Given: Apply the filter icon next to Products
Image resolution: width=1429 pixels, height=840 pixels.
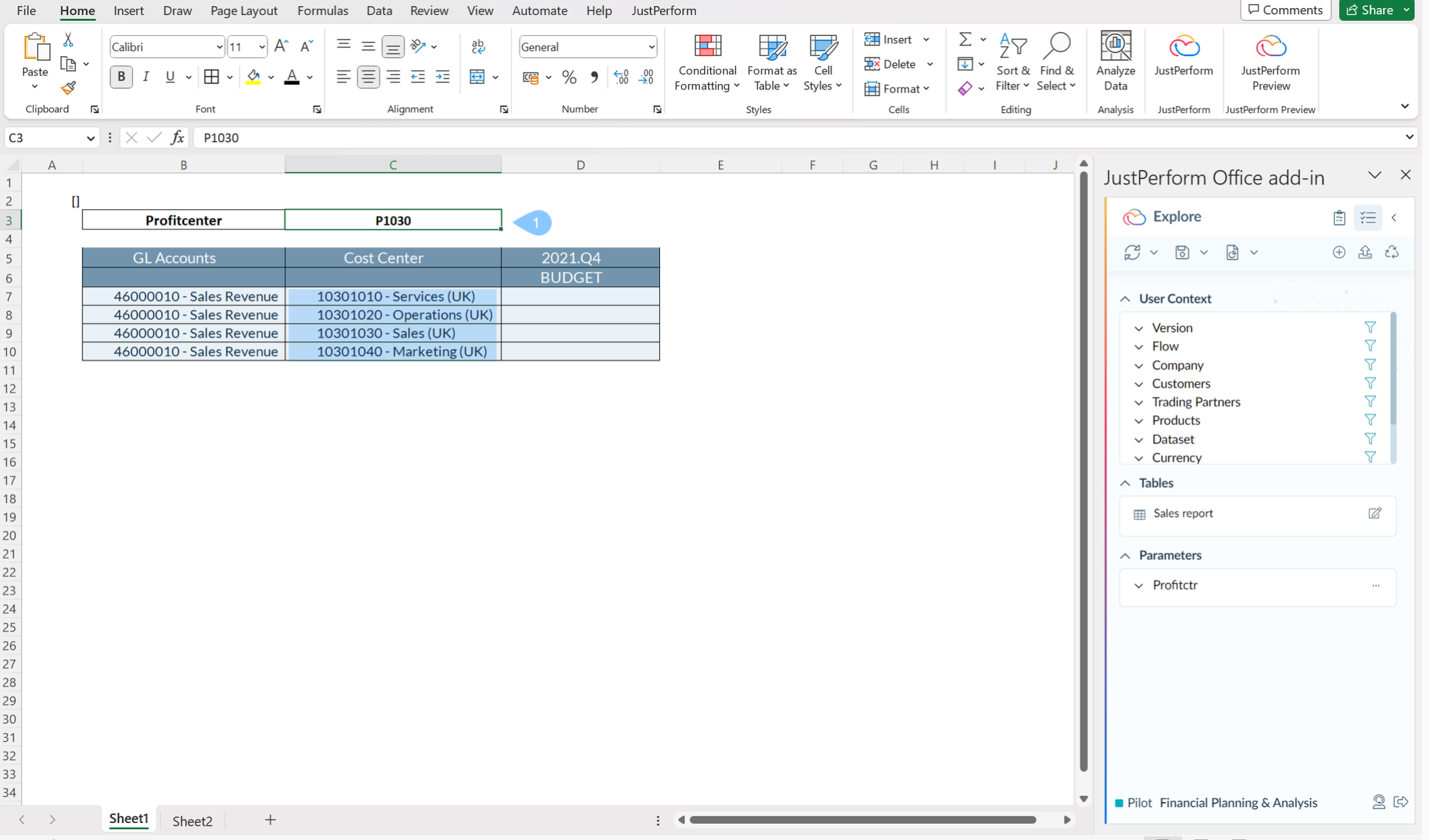Looking at the screenshot, I should coord(1370,420).
